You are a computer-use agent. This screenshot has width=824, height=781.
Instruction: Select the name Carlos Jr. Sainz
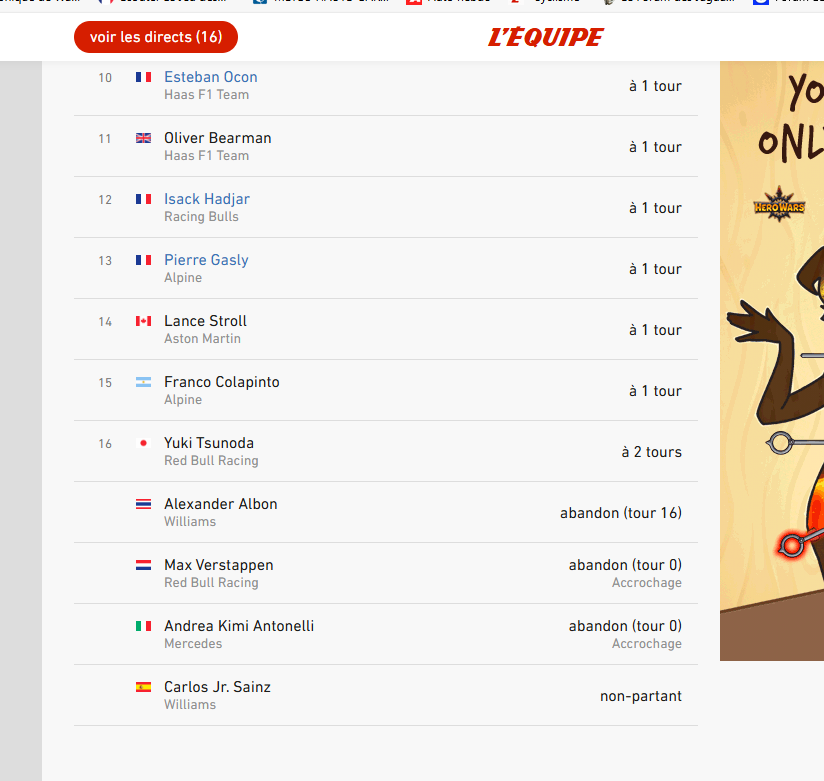tap(217, 686)
